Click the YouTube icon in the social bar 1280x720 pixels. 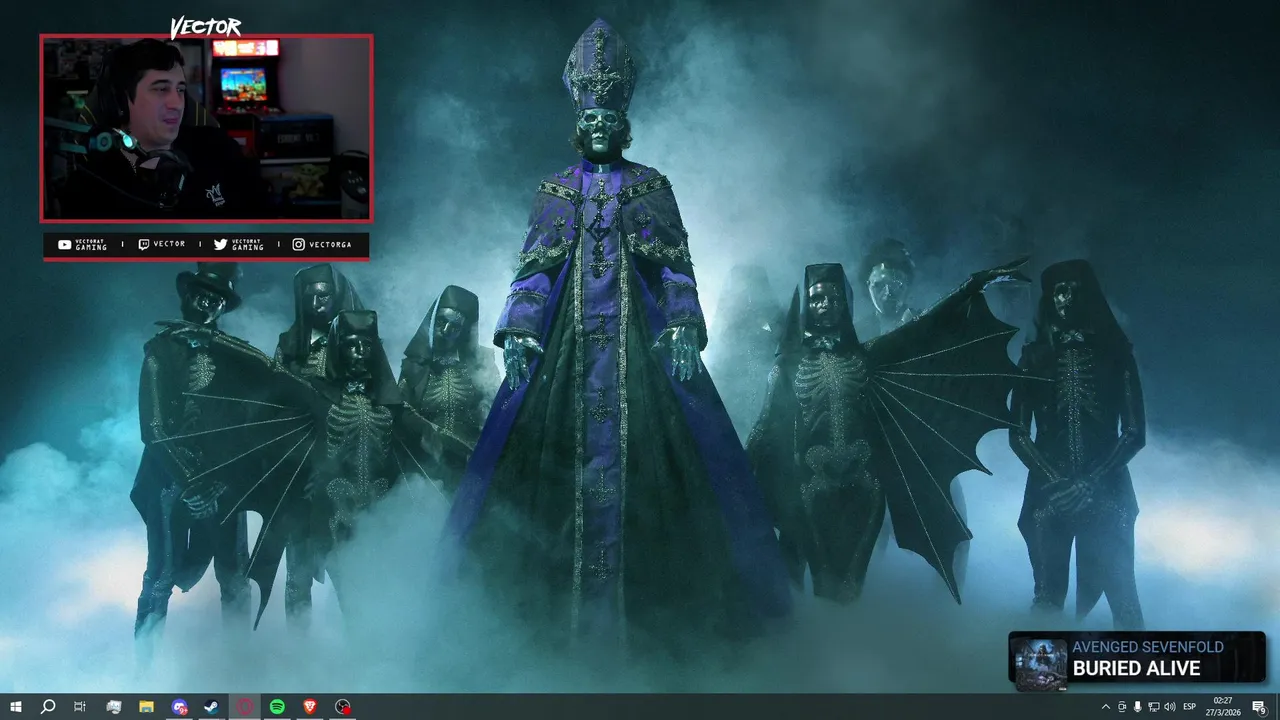(x=64, y=245)
